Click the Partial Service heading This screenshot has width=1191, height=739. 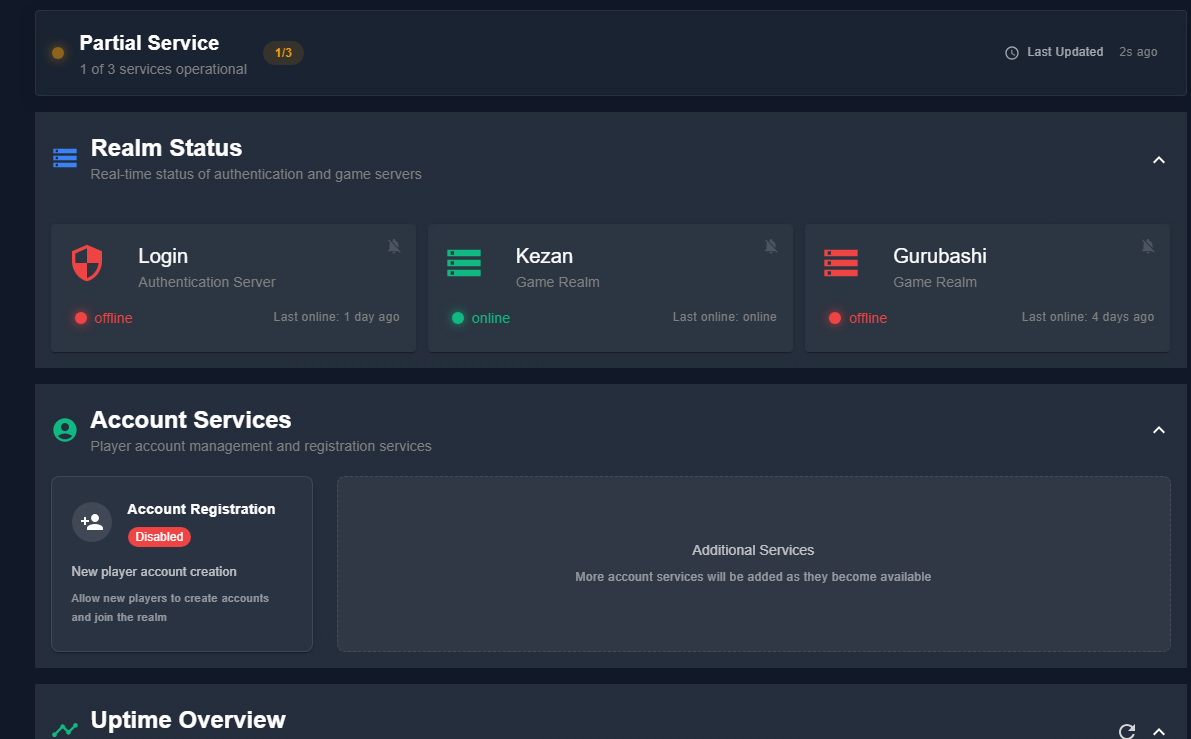click(149, 43)
